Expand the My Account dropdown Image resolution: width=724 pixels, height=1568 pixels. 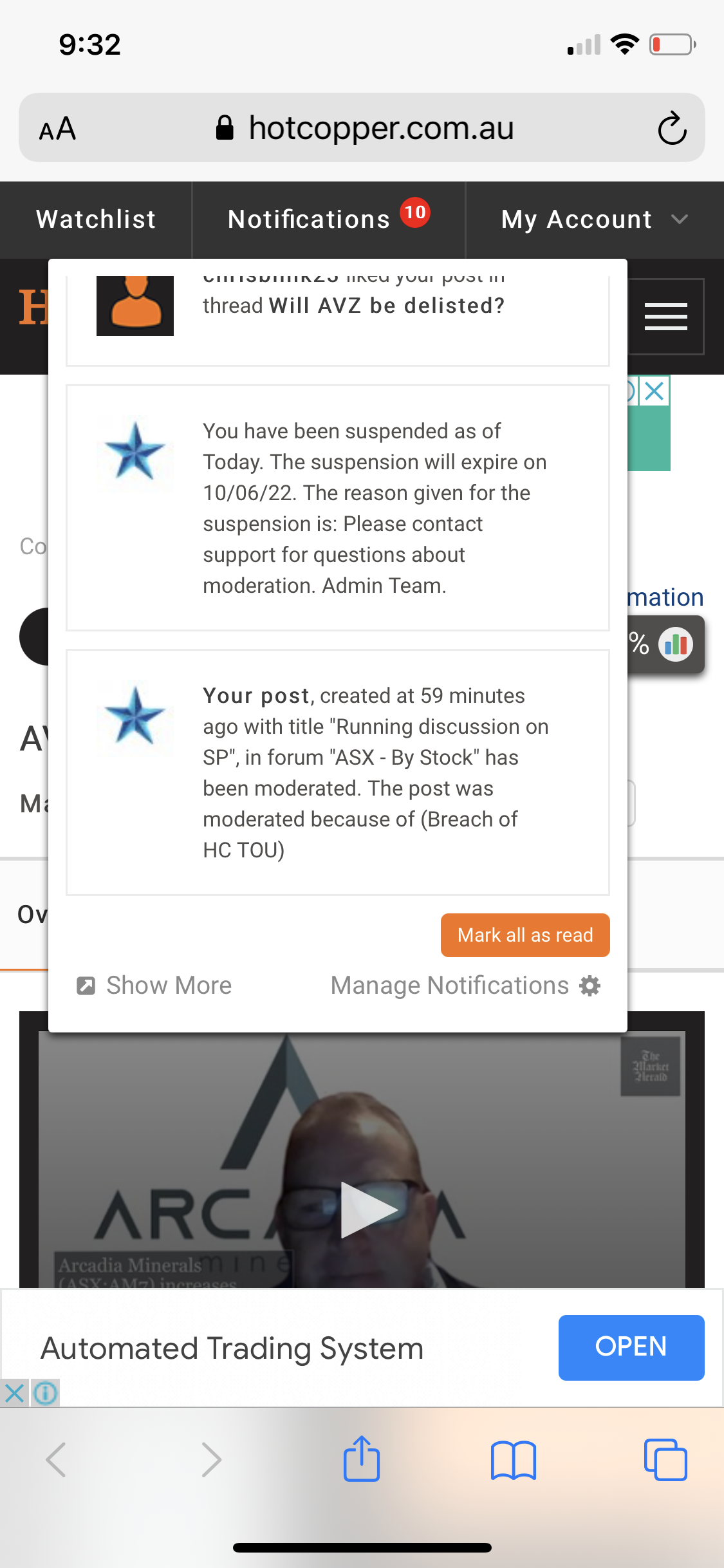pos(594,219)
